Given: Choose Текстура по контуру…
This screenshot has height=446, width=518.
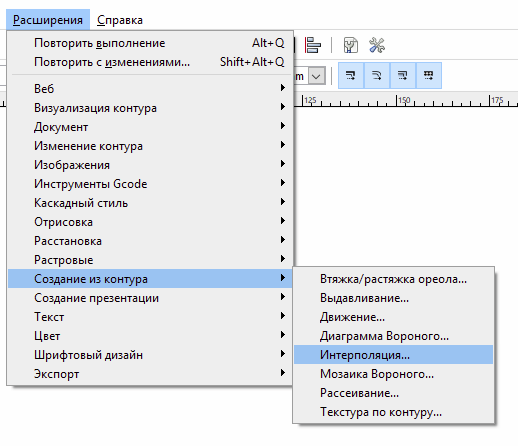Looking at the screenshot, I should [x=393, y=412].
